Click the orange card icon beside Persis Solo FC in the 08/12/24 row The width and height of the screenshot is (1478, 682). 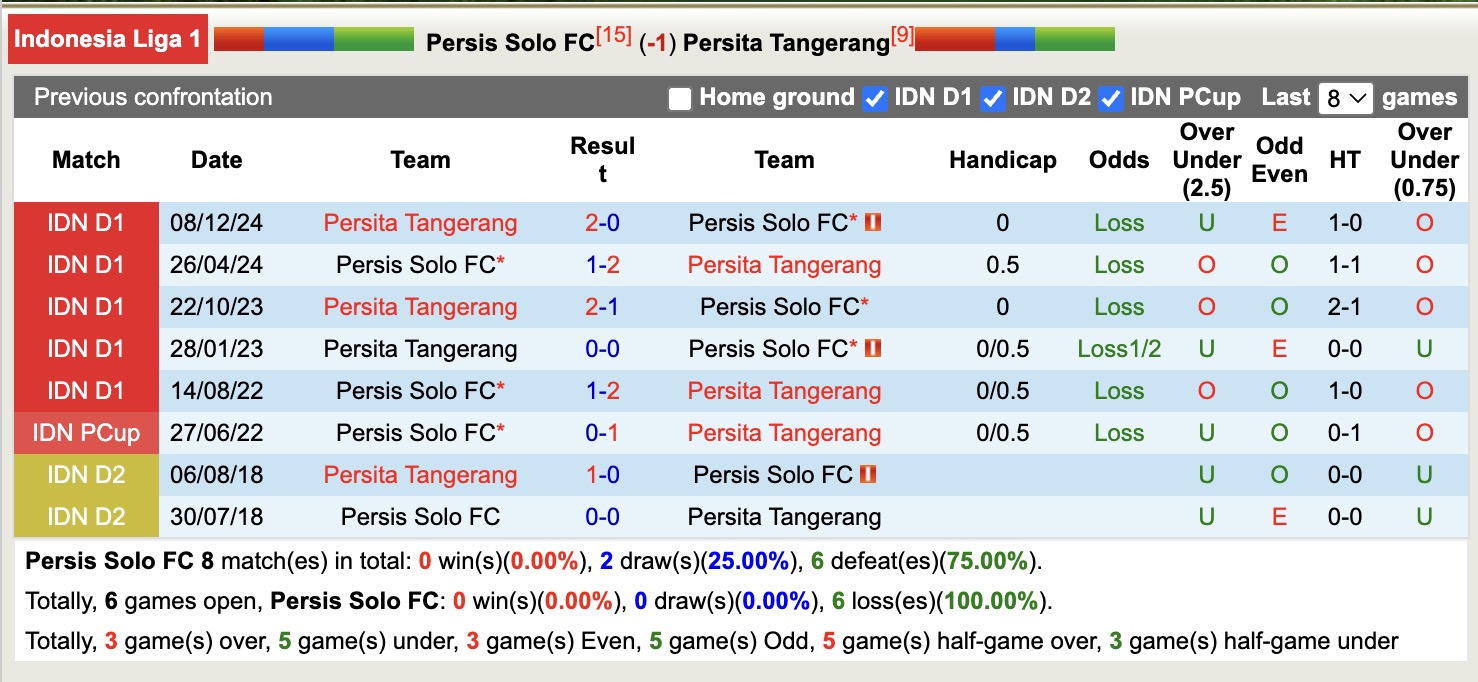click(874, 223)
